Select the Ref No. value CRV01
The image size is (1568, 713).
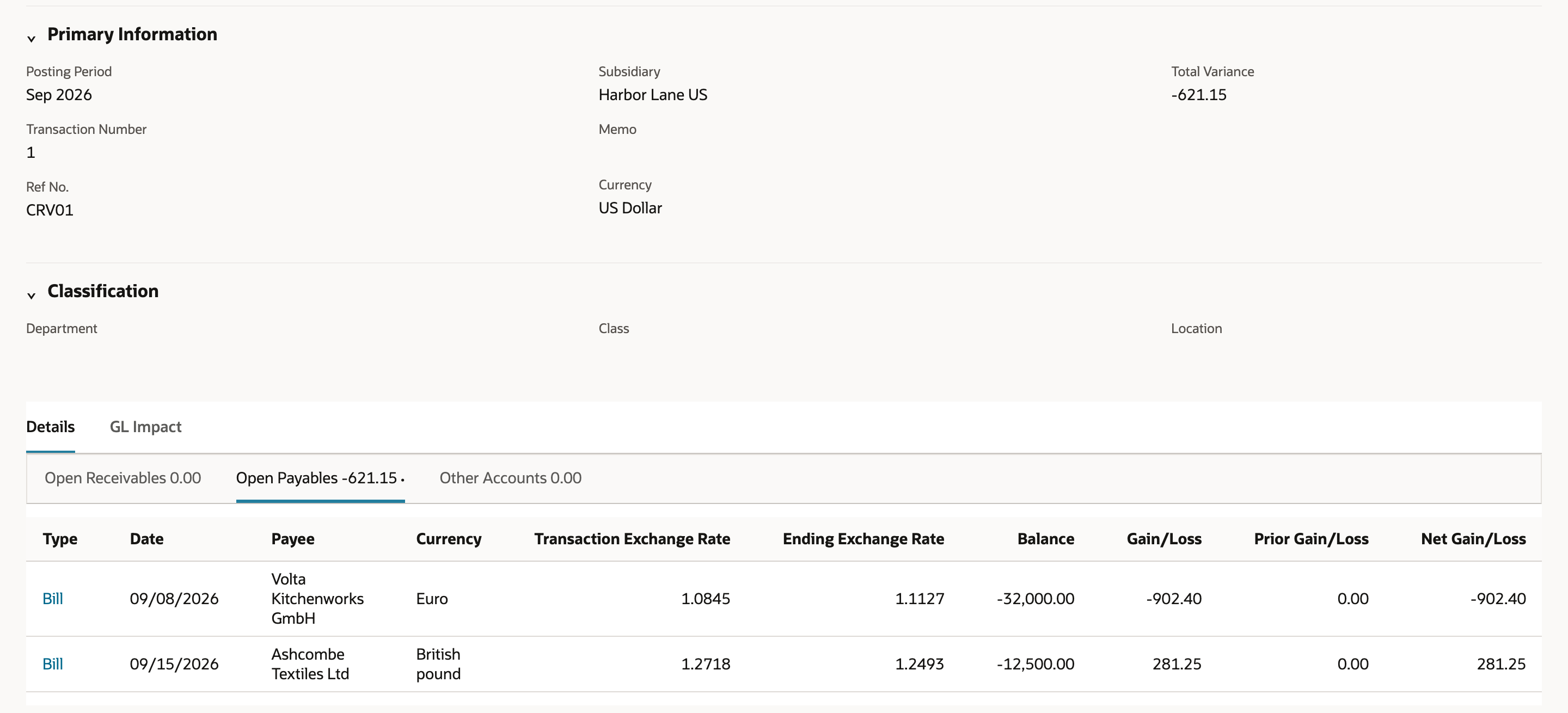pos(50,210)
